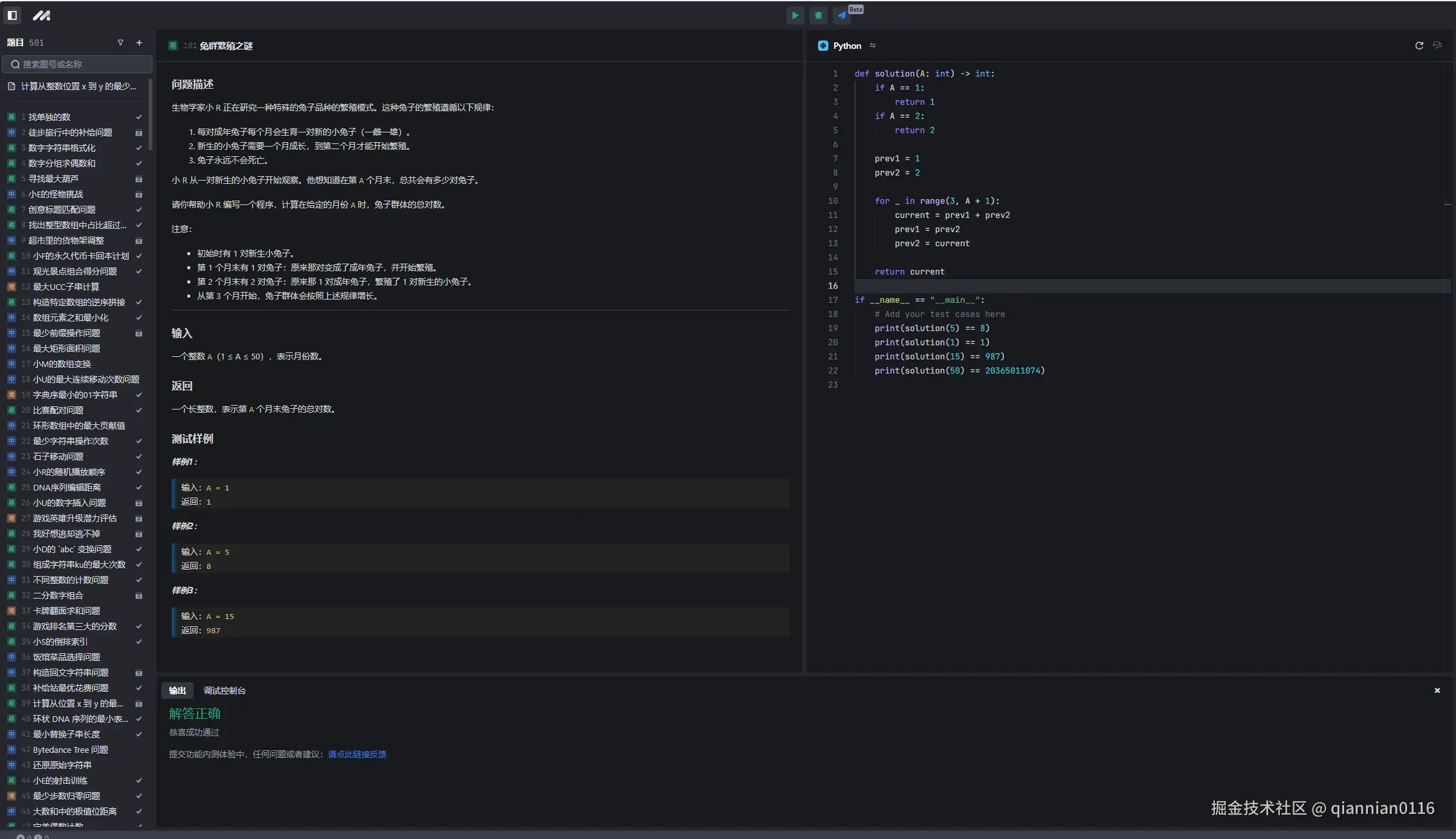This screenshot has width=1456, height=839.
Task: Switch language using the Python selector
Action: tap(846, 46)
